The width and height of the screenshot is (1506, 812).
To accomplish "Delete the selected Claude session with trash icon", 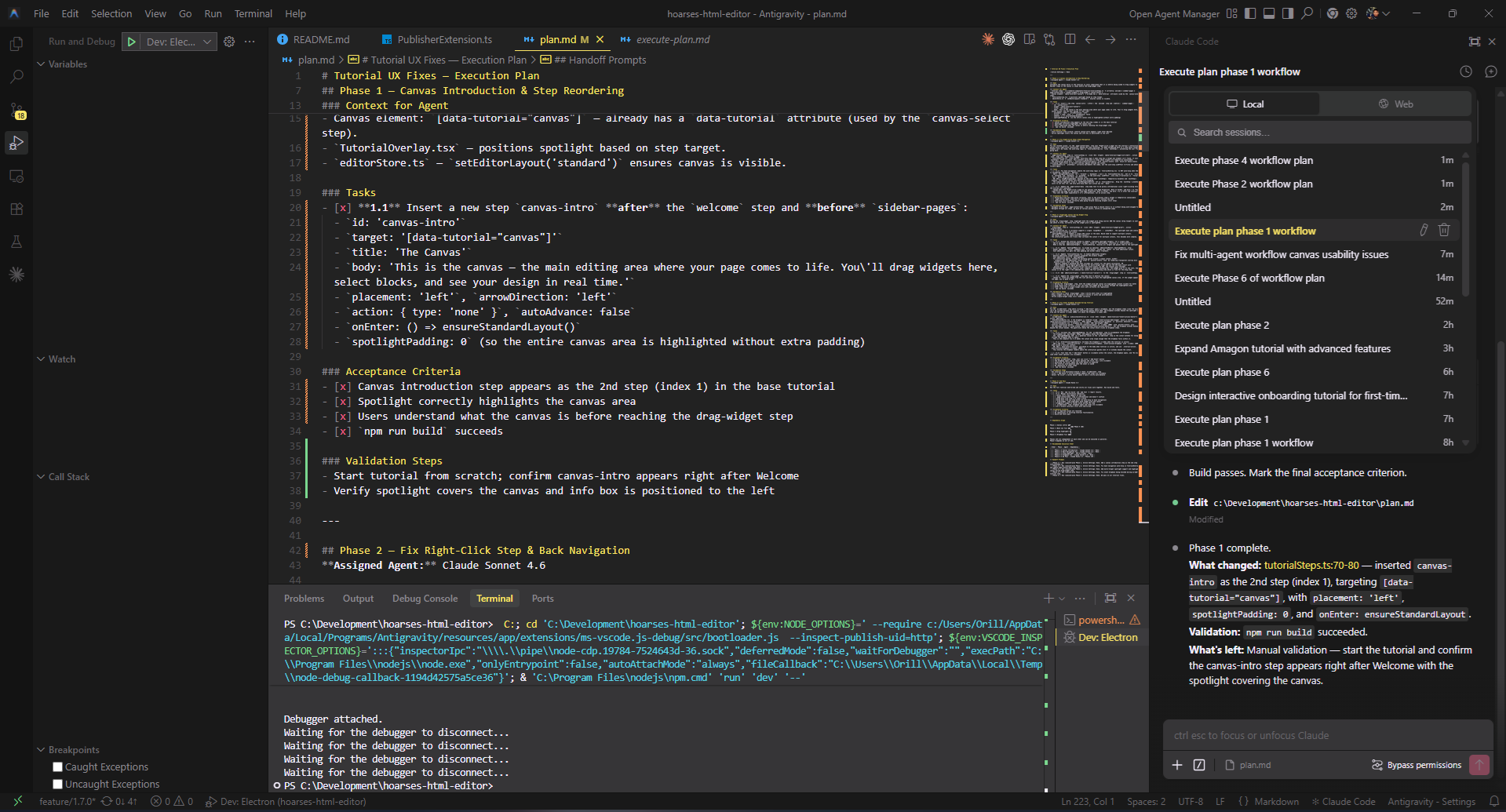I will (x=1443, y=230).
